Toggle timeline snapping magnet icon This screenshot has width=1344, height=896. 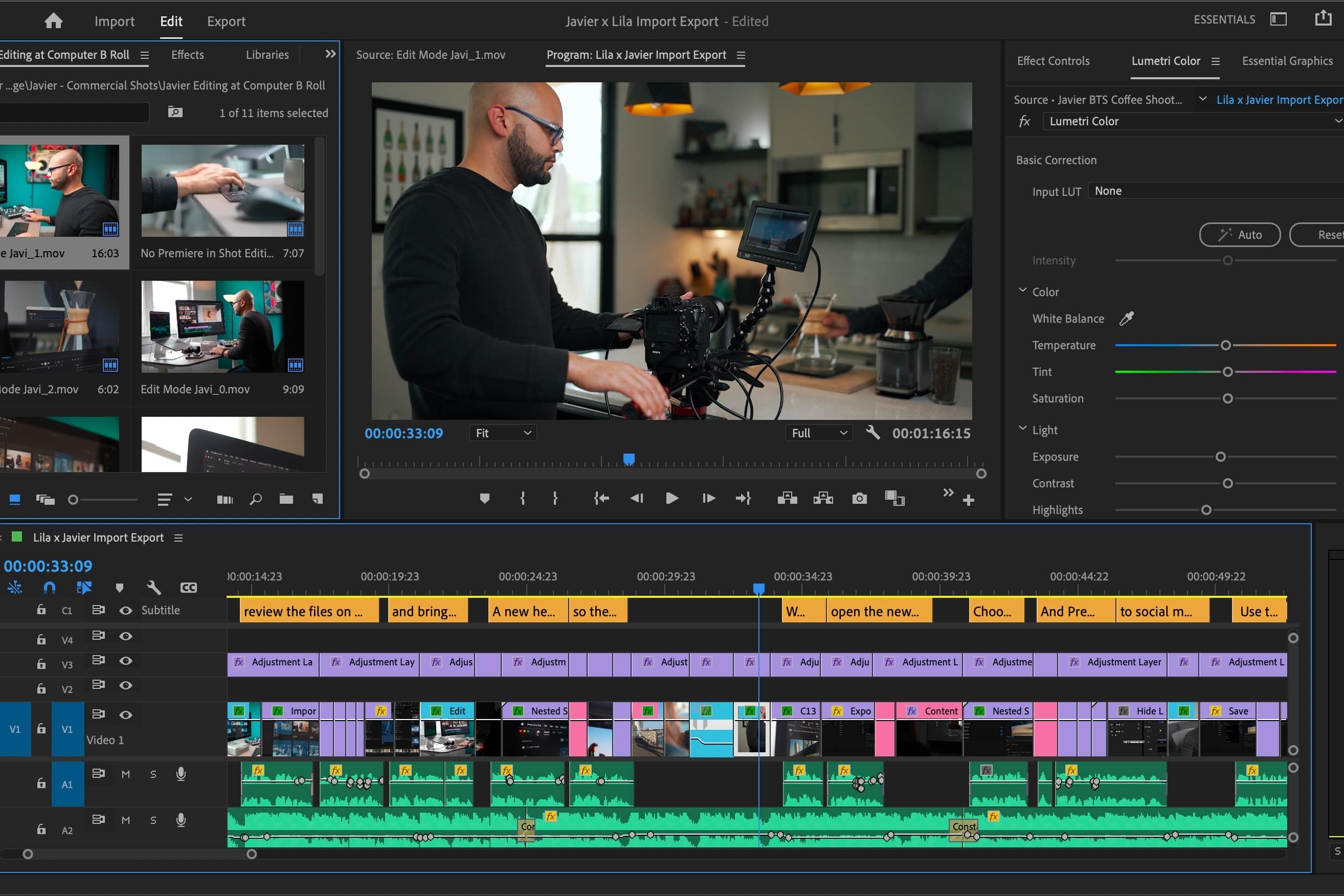point(50,588)
